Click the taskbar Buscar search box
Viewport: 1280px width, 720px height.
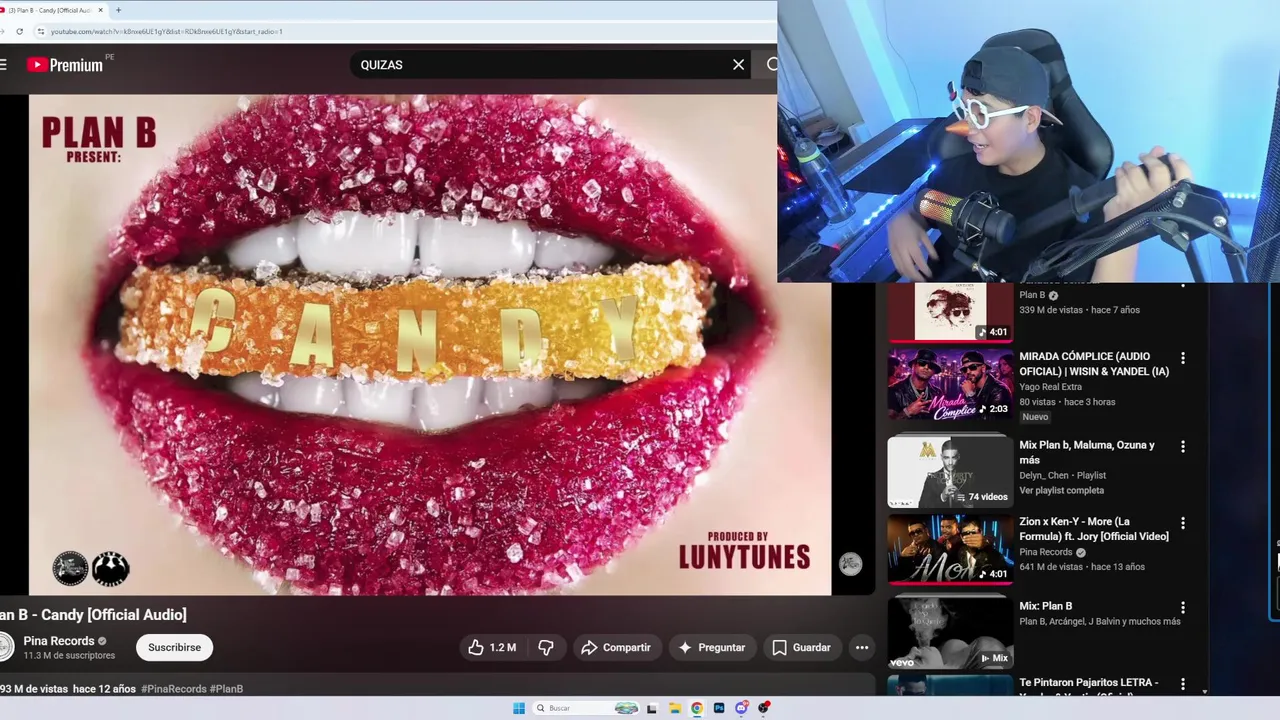pyautogui.click(x=586, y=708)
